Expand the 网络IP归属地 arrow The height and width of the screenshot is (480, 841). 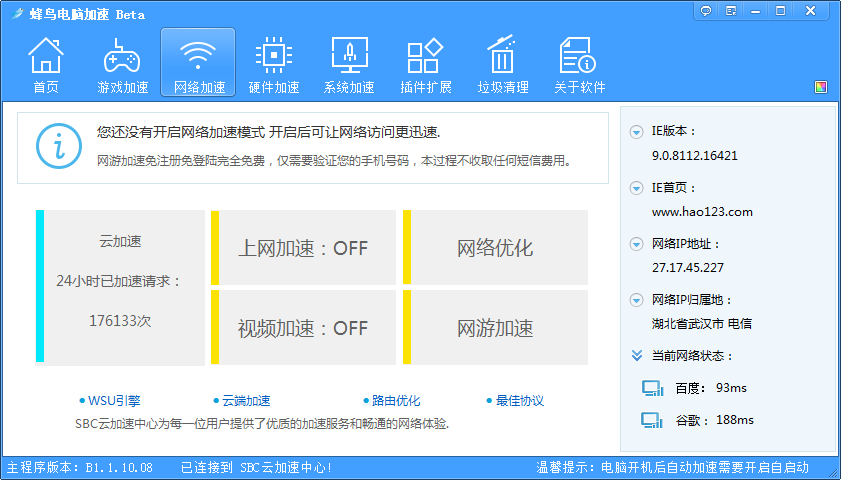[636, 300]
